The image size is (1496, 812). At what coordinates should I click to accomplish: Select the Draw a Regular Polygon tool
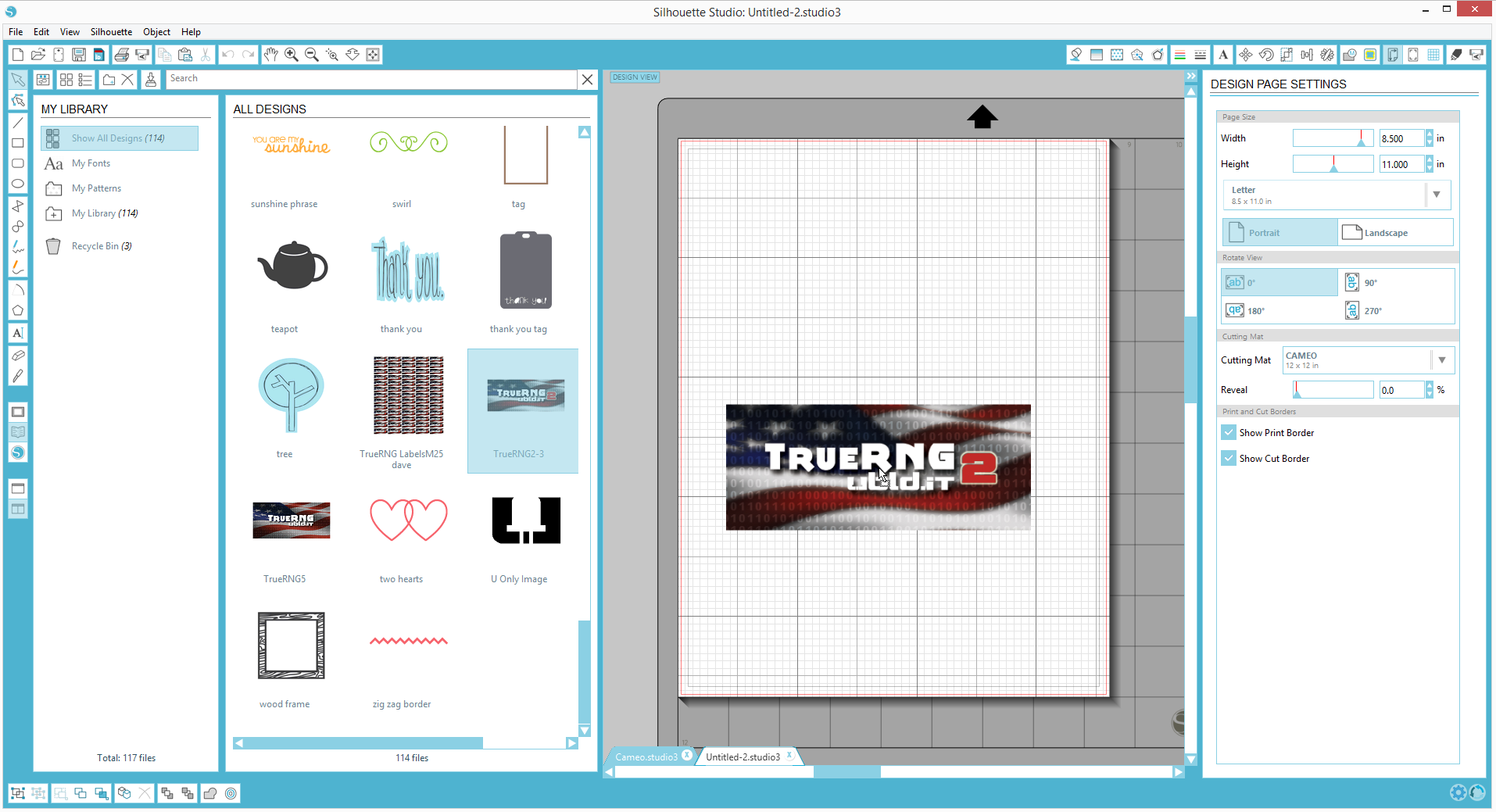[18, 310]
